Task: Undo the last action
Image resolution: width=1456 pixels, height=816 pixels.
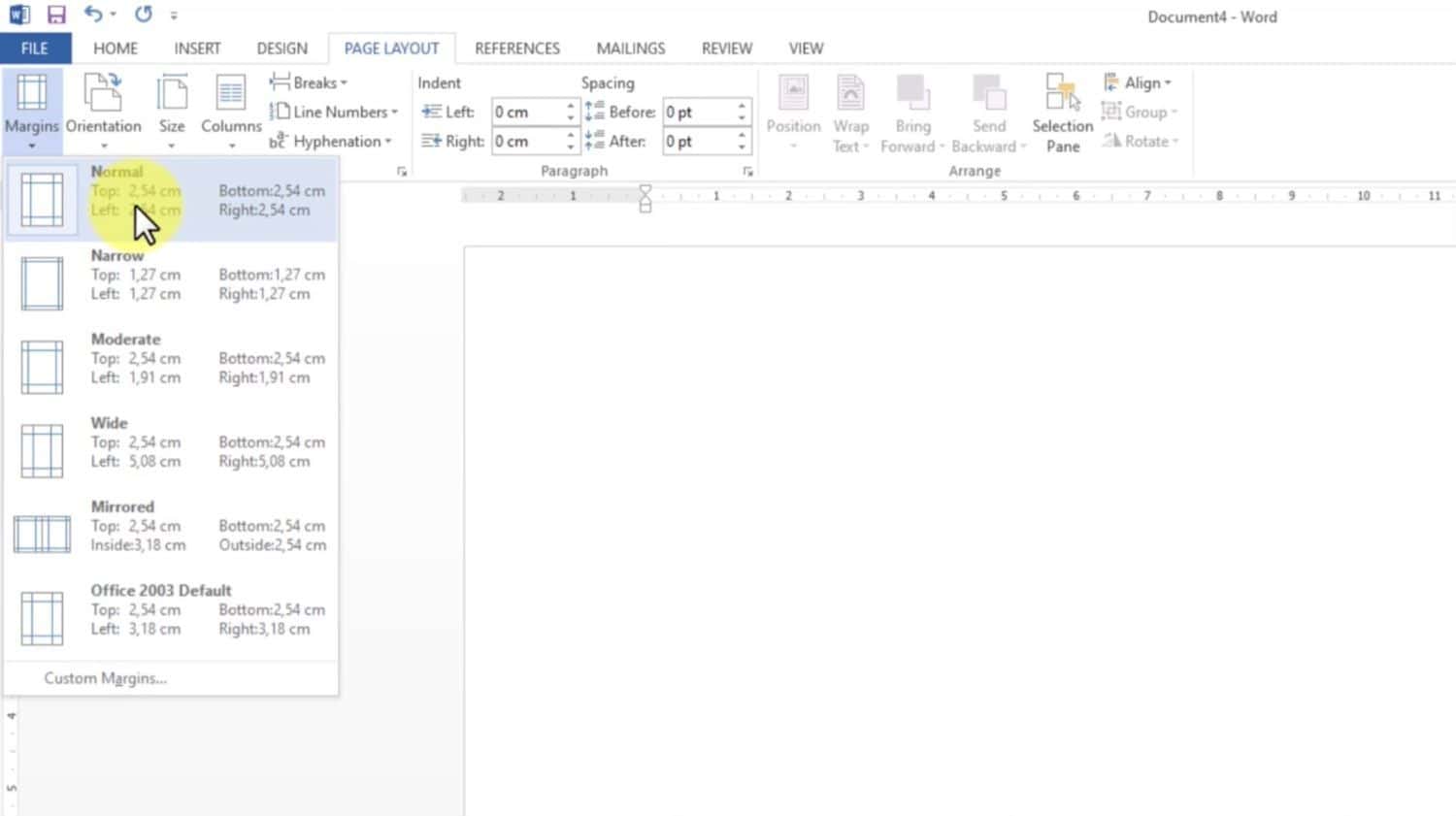Action: (x=93, y=15)
